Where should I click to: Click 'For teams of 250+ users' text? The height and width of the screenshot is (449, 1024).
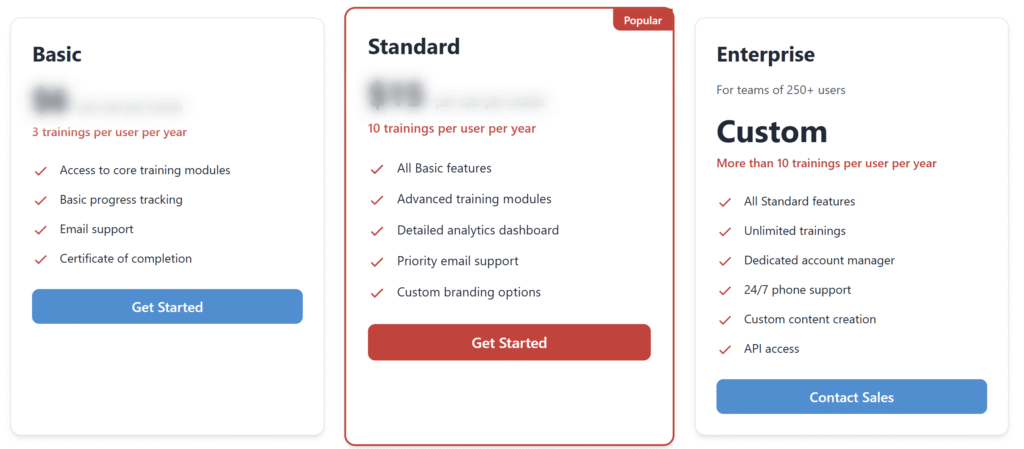pos(780,90)
